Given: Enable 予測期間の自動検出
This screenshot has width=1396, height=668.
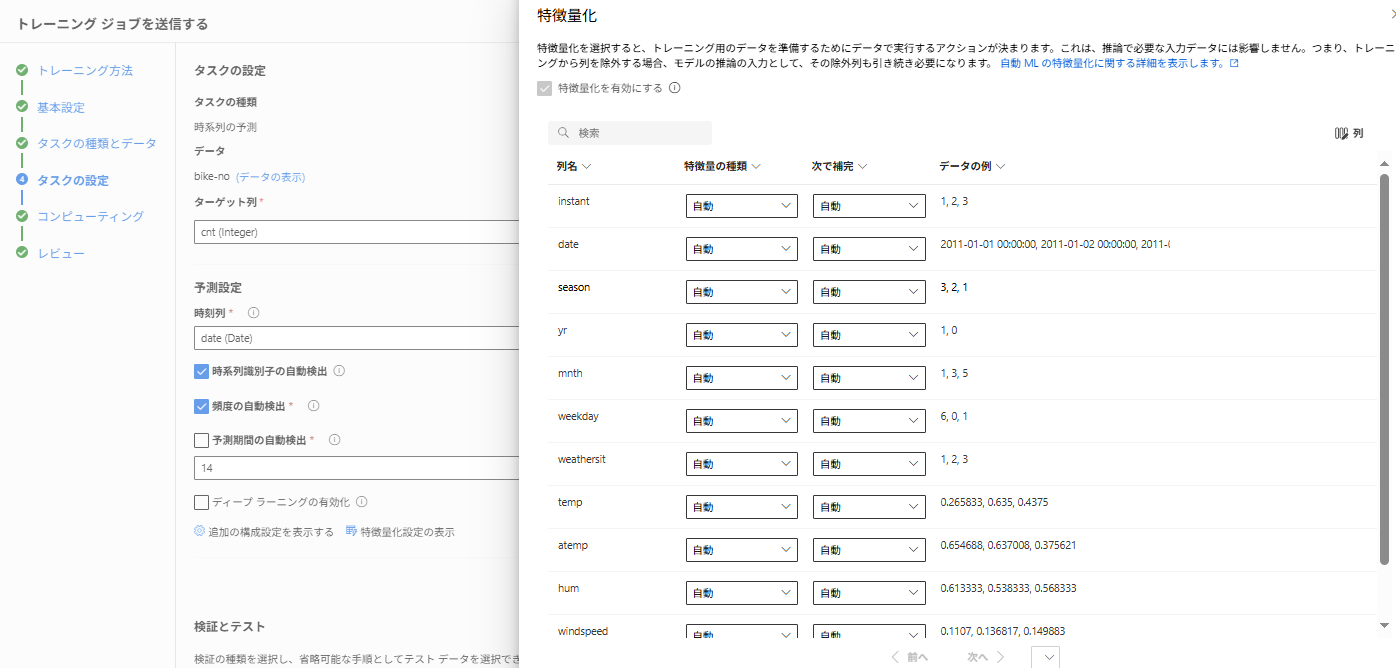Looking at the screenshot, I should pos(201,438).
